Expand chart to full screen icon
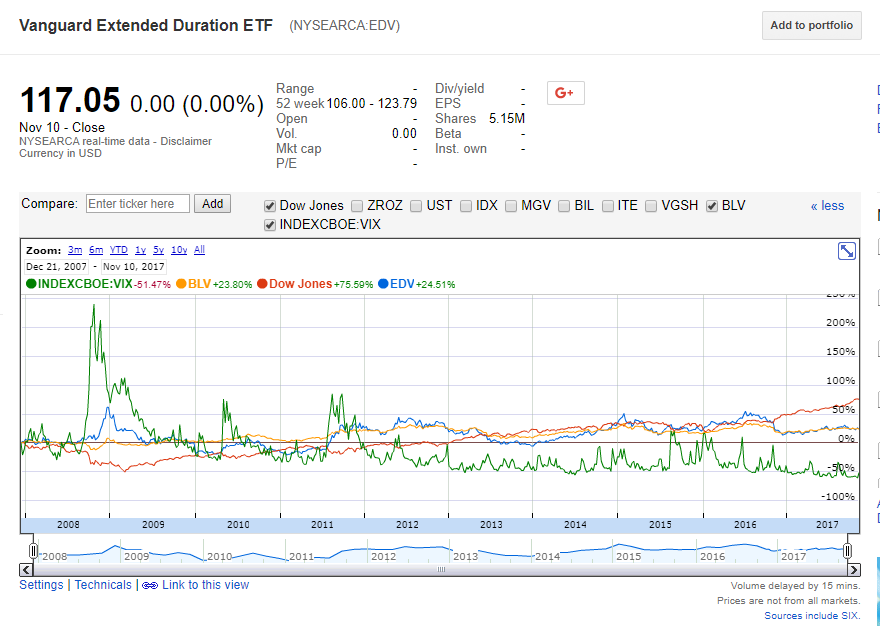The height and width of the screenshot is (626, 880). [x=846, y=251]
